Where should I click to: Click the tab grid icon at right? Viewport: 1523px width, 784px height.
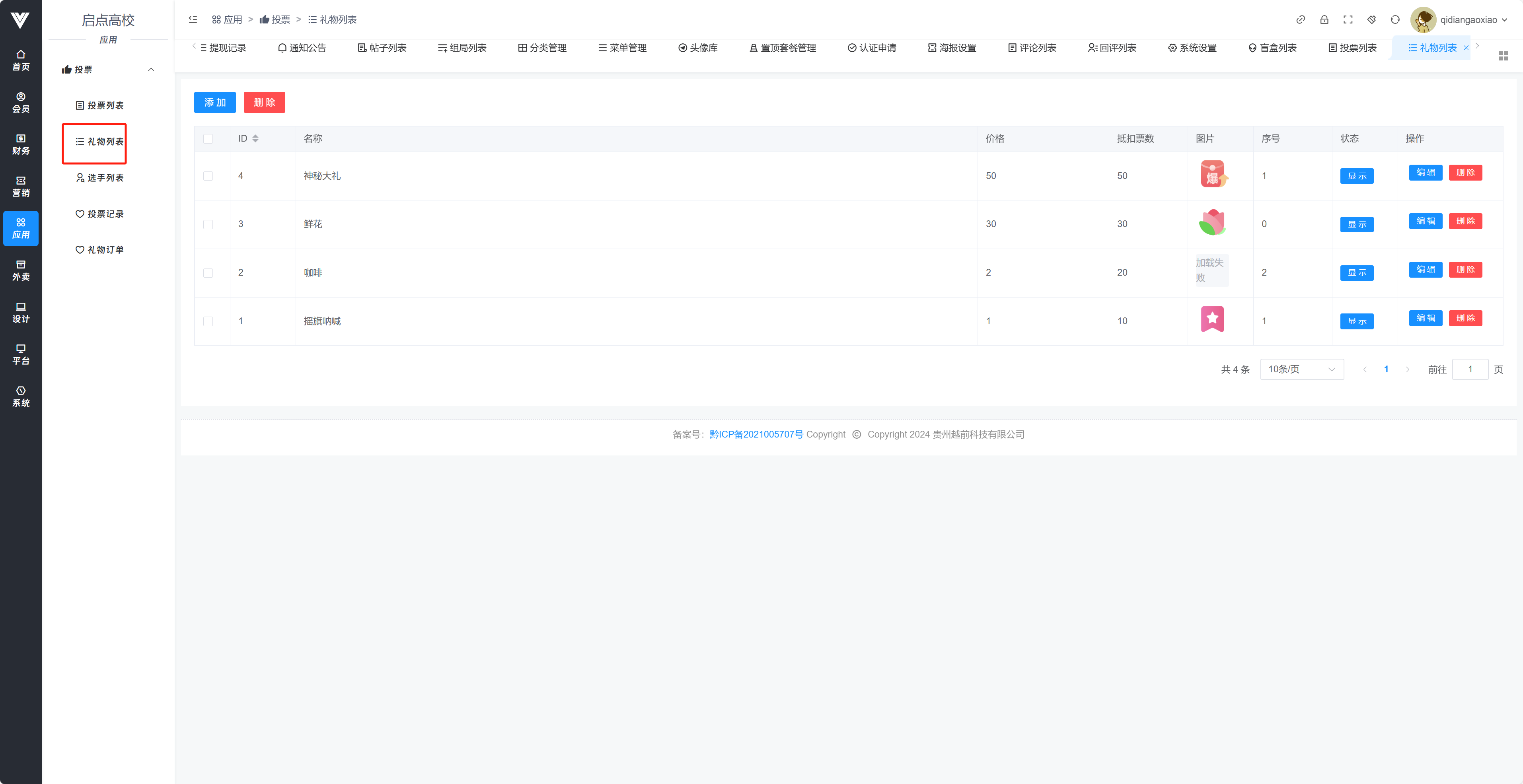pyautogui.click(x=1503, y=56)
